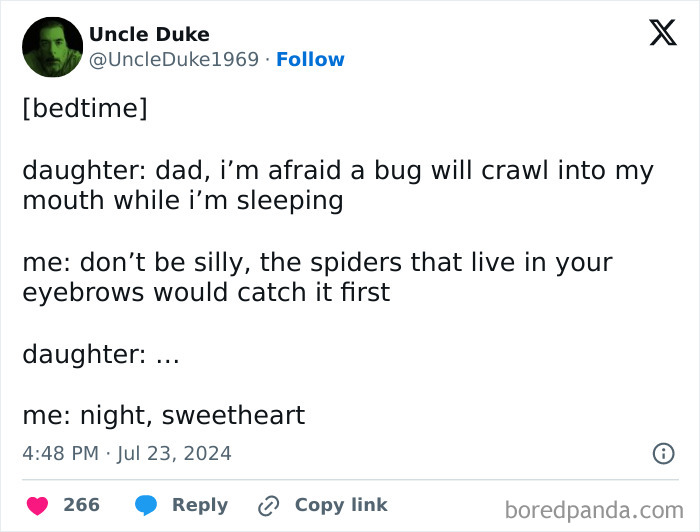700x532 pixels.
Task: Click the chain icon beside Copy link
Action: coord(267,505)
